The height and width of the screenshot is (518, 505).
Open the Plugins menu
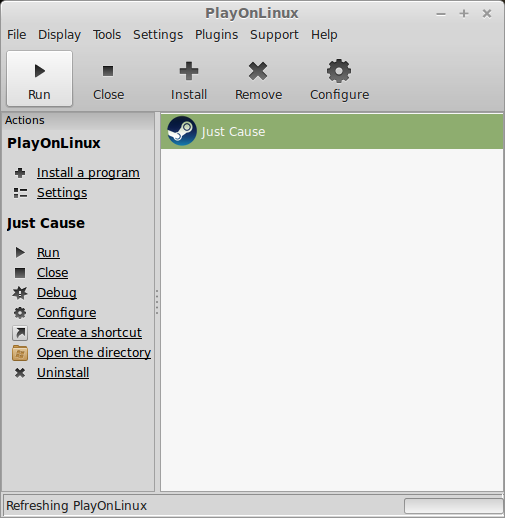217,35
